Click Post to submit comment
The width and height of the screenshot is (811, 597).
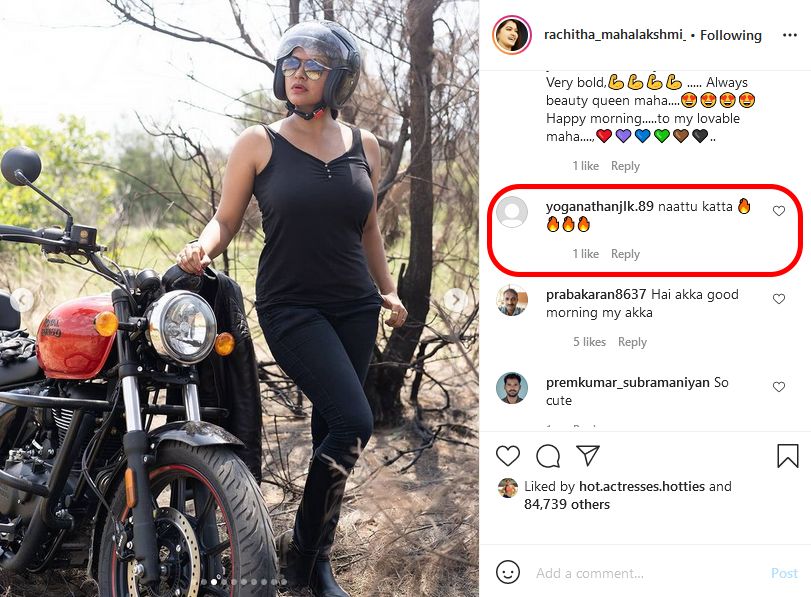click(784, 573)
